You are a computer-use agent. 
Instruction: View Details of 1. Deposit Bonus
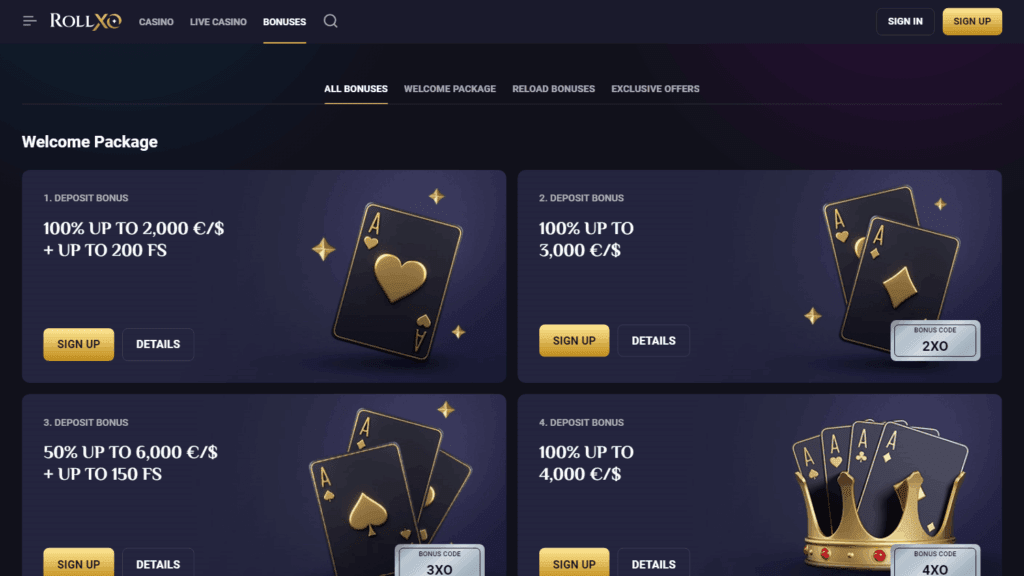tap(158, 344)
